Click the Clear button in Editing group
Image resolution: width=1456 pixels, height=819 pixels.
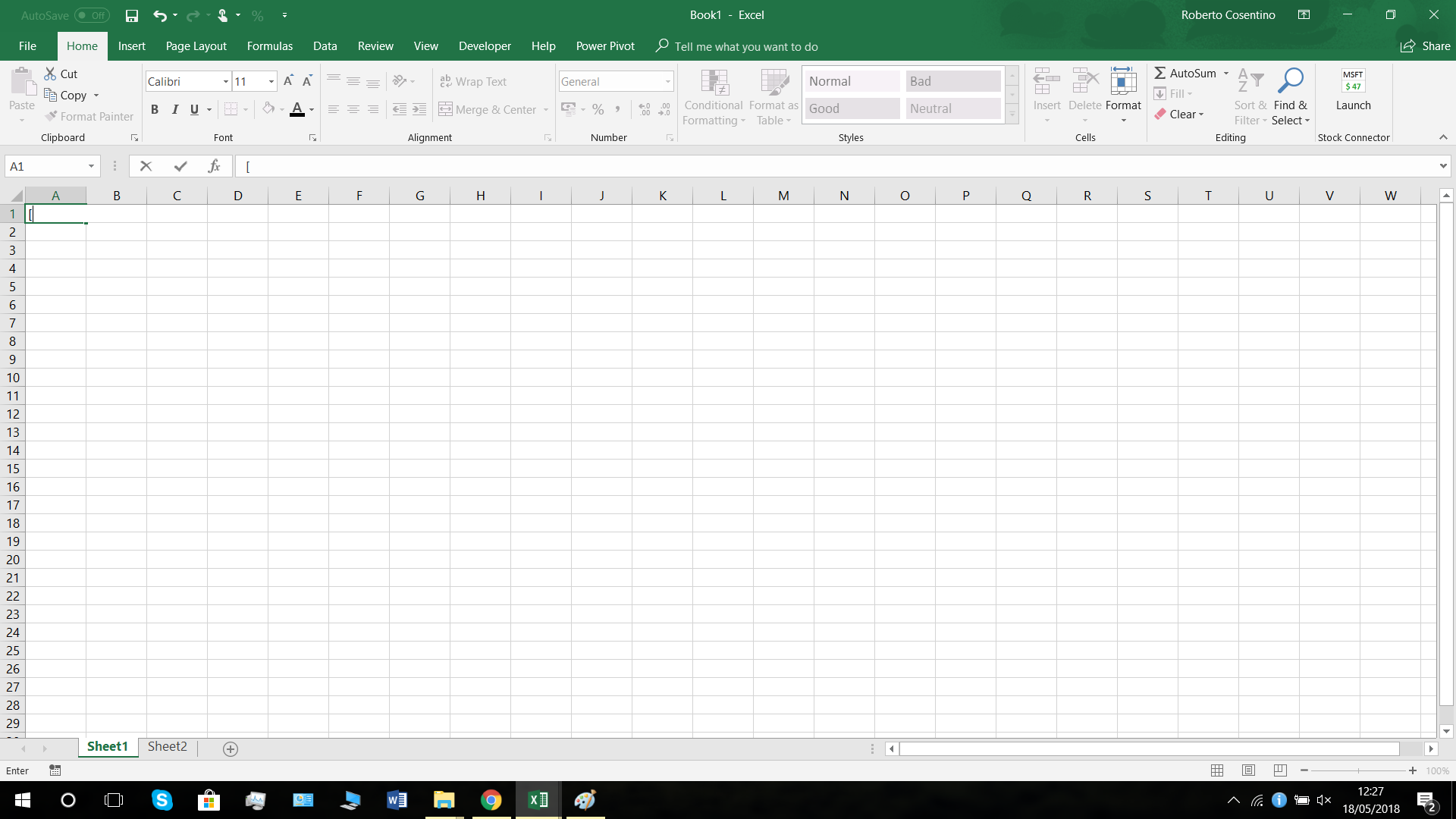pos(1181,113)
